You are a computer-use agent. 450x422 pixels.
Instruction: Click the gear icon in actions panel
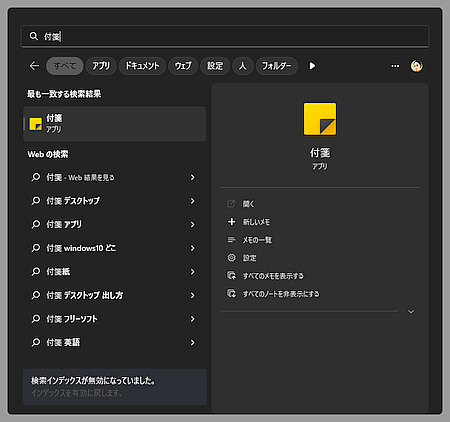tap(231, 258)
